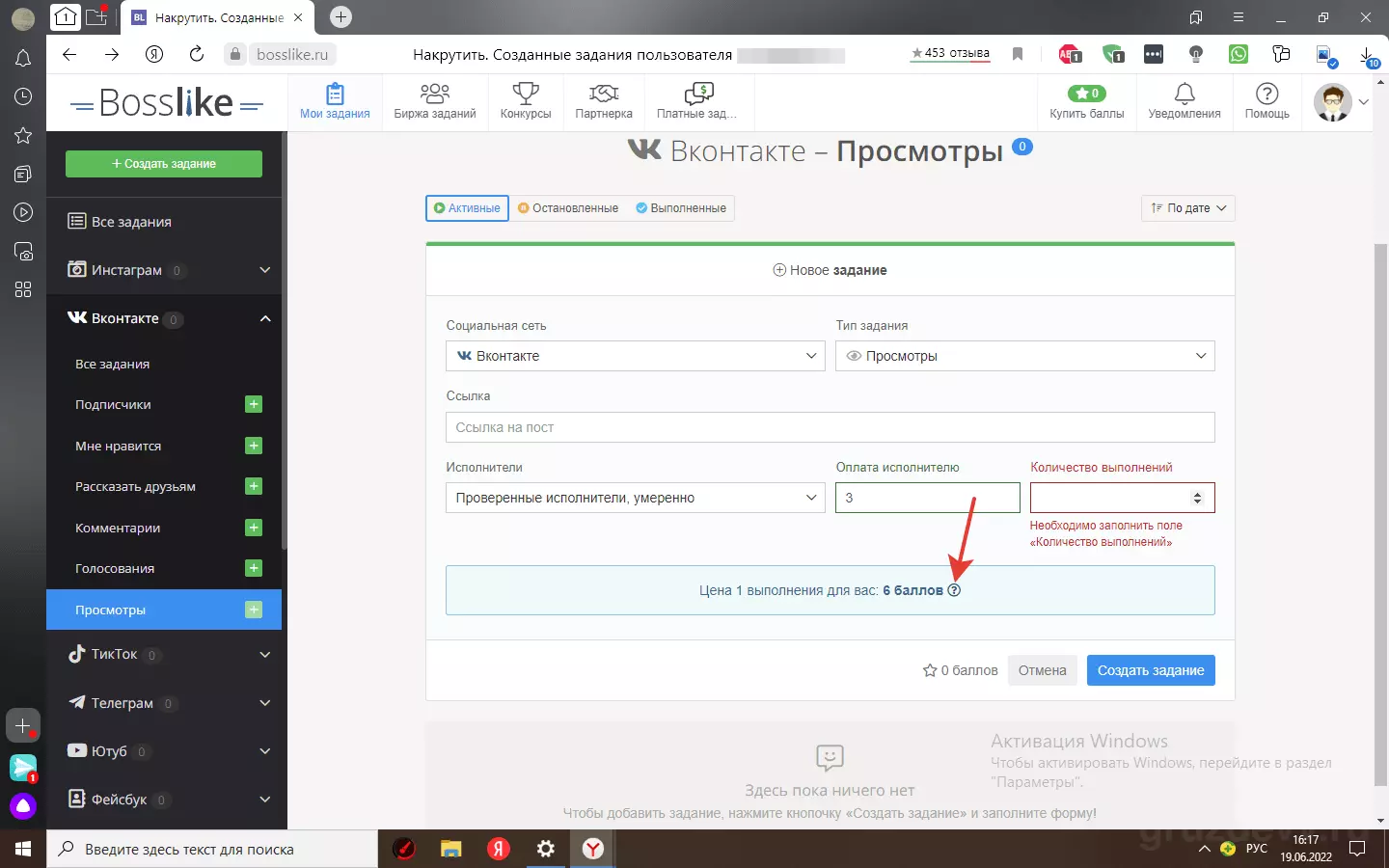This screenshot has width=1389, height=868.
Task: Click green plus next to Комментарии
Action: tap(254, 528)
